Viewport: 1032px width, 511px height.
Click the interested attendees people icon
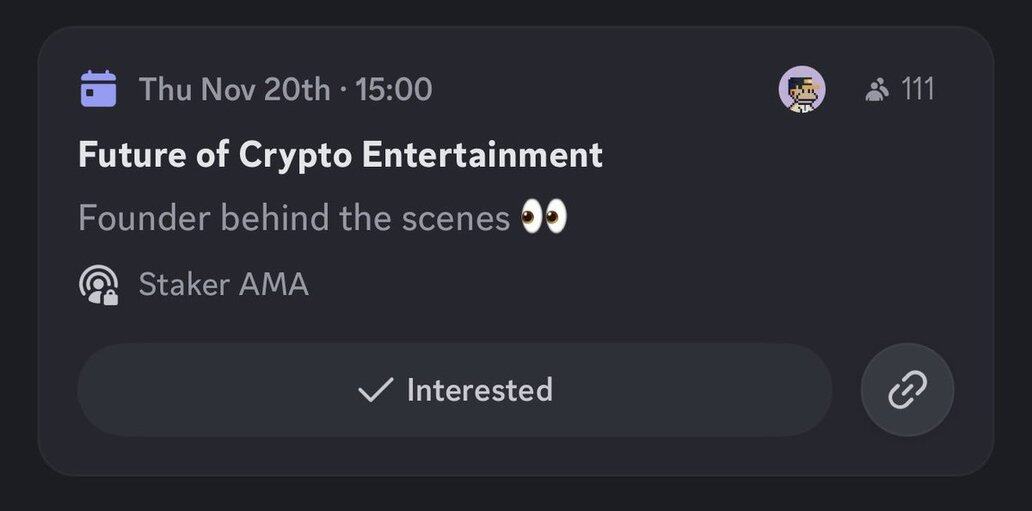click(877, 90)
